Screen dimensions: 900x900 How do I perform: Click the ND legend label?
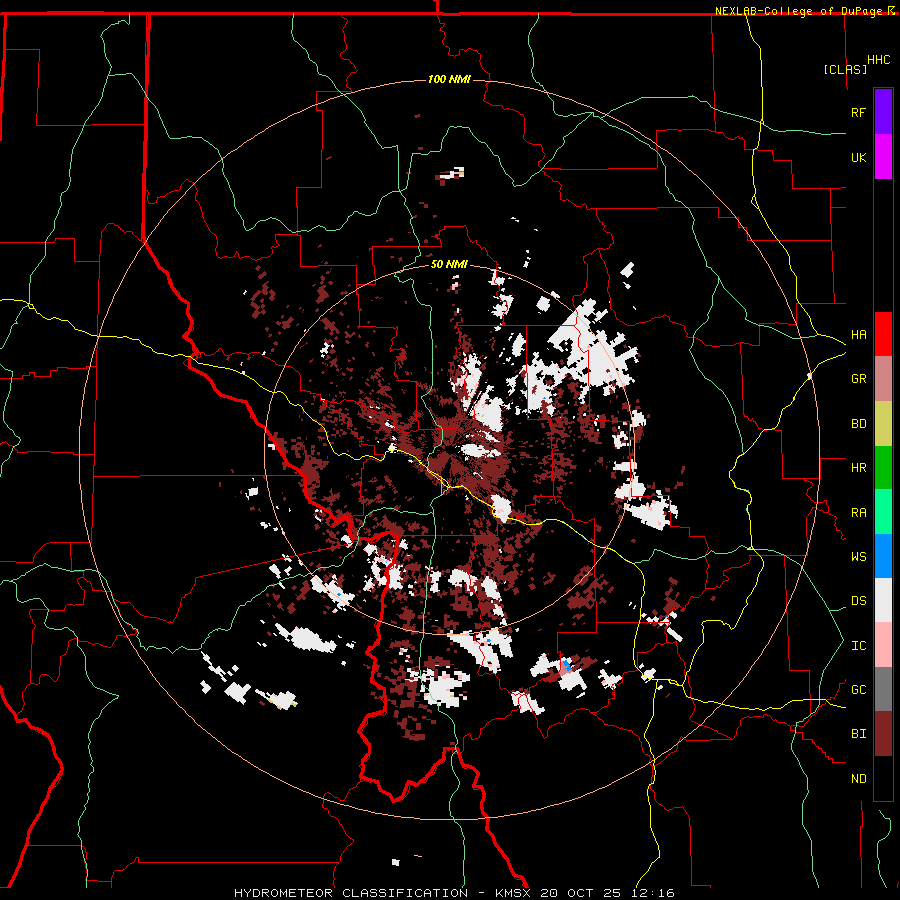pos(858,779)
